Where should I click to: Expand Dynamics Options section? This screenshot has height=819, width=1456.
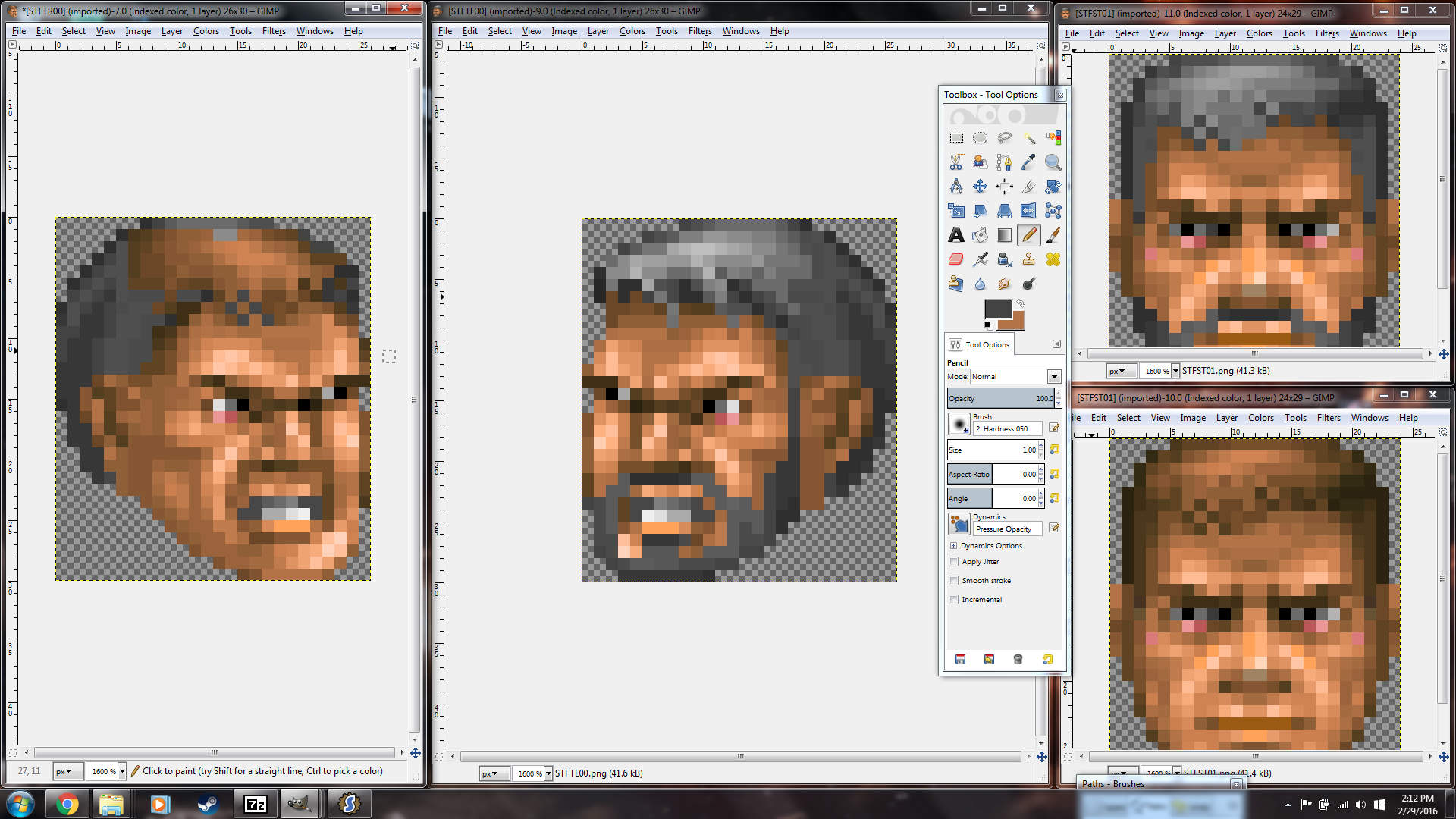pos(953,546)
